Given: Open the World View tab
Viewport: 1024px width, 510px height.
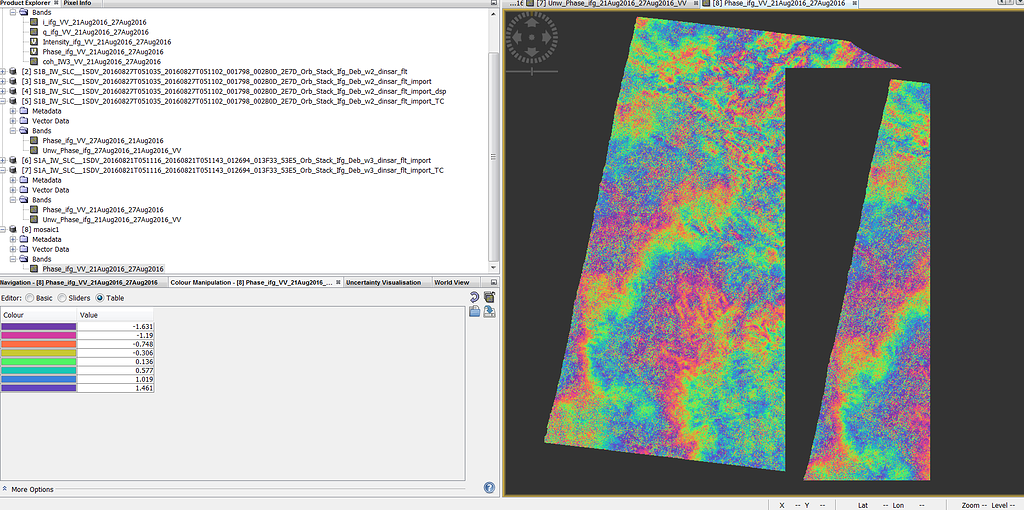Looking at the screenshot, I should (451, 283).
